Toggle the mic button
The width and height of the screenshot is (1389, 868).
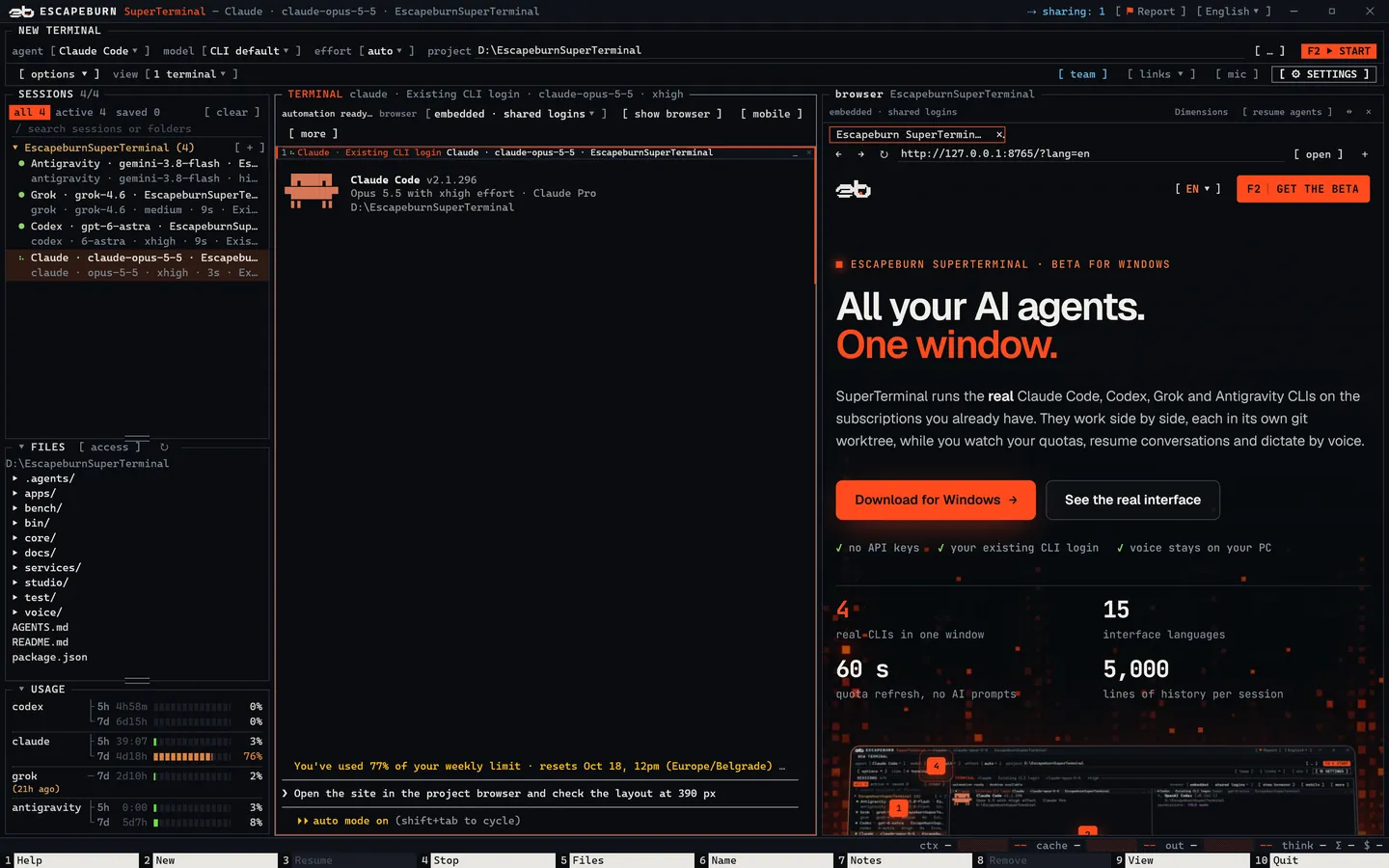click(x=1237, y=74)
